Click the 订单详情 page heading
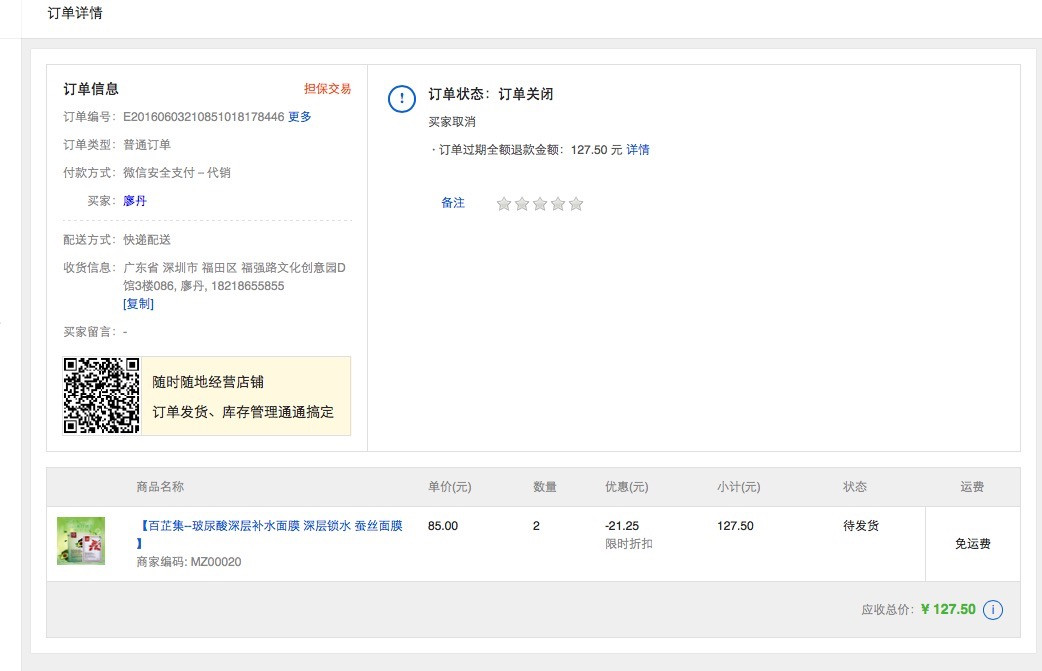Screen dimensions: 1042x671 pyautogui.click(x=75, y=13)
